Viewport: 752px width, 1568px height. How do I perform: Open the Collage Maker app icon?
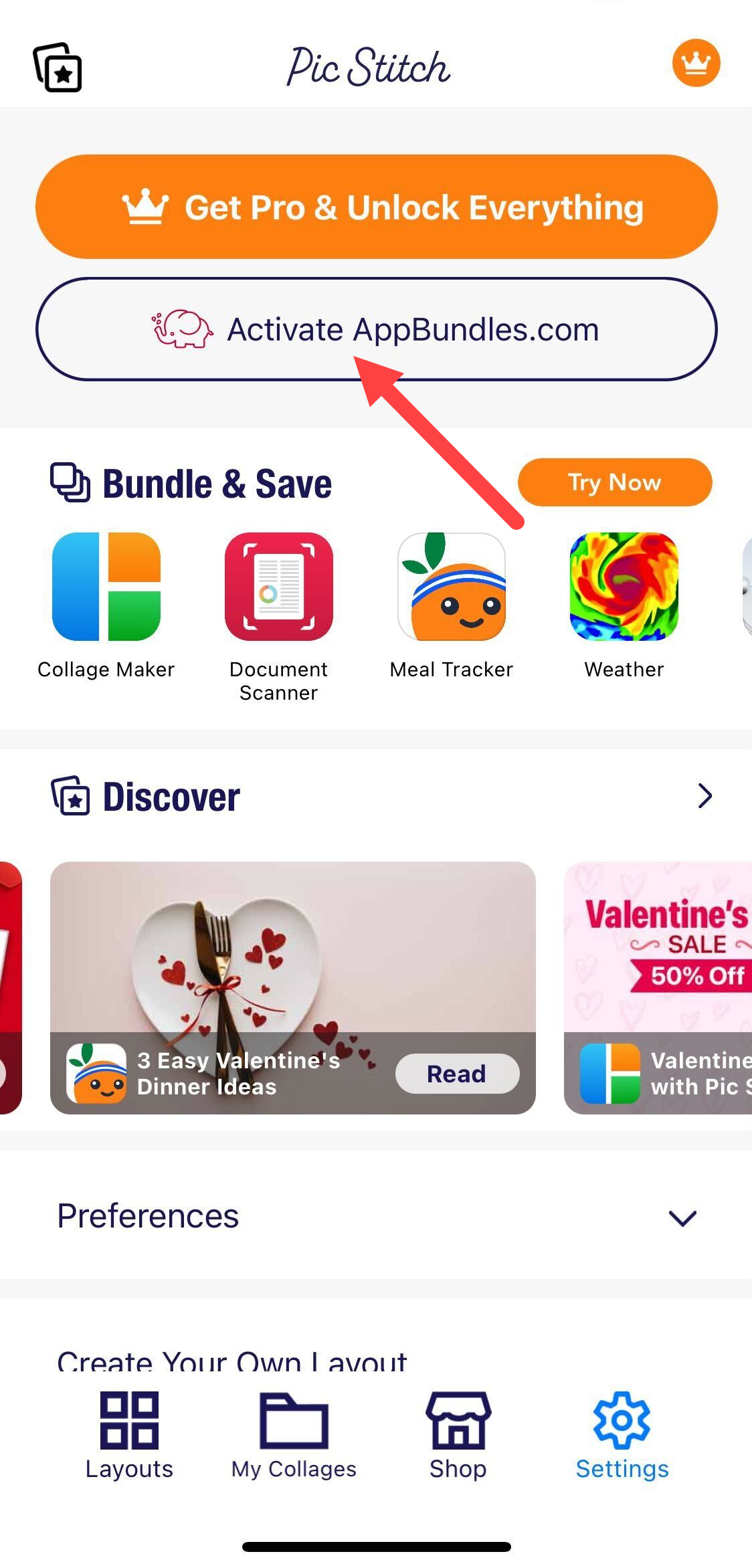106,587
